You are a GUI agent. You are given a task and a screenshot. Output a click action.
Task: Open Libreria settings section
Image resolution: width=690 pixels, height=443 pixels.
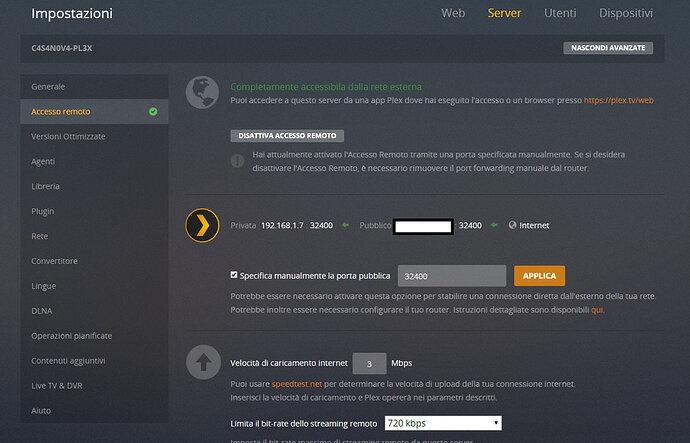pyautogui.click(x=94, y=187)
